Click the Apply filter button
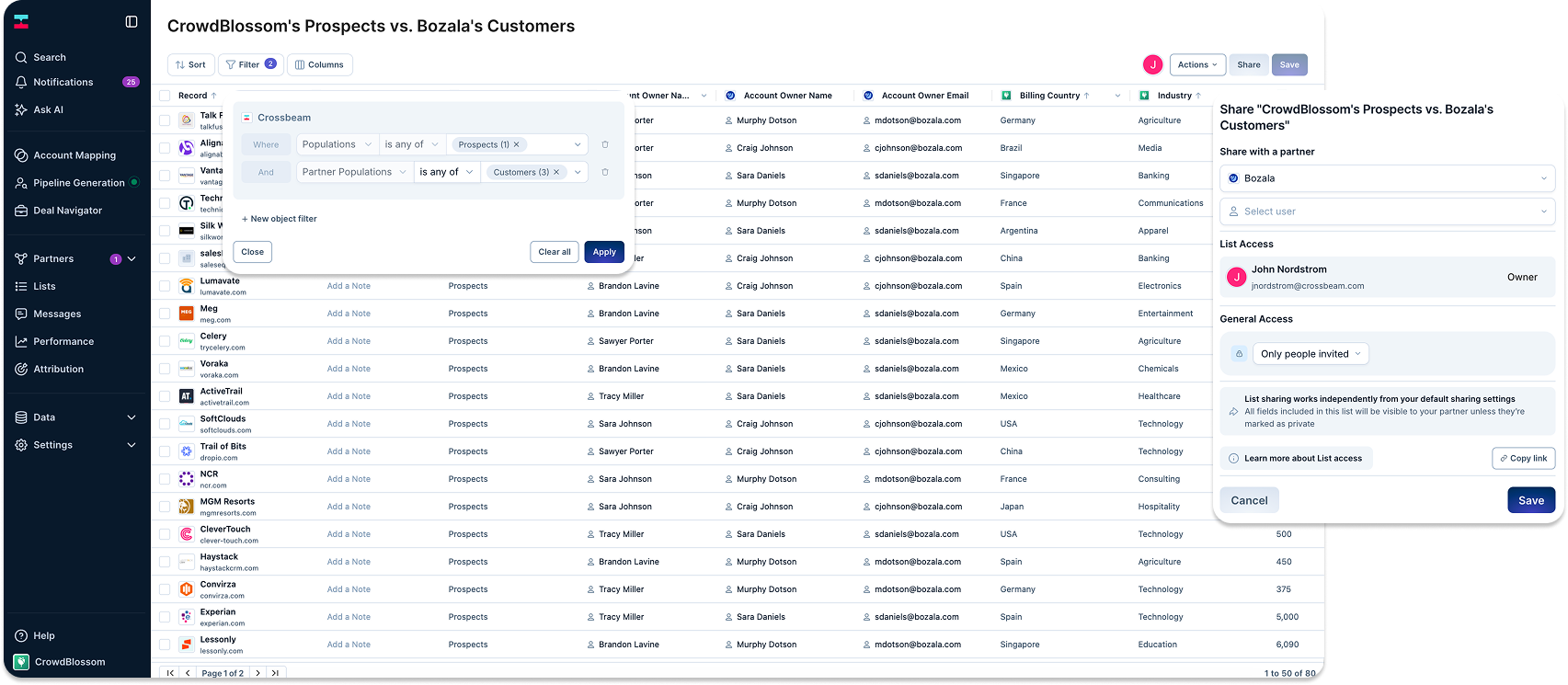The width and height of the screenshot is (1568, 685). click(604, 252)
